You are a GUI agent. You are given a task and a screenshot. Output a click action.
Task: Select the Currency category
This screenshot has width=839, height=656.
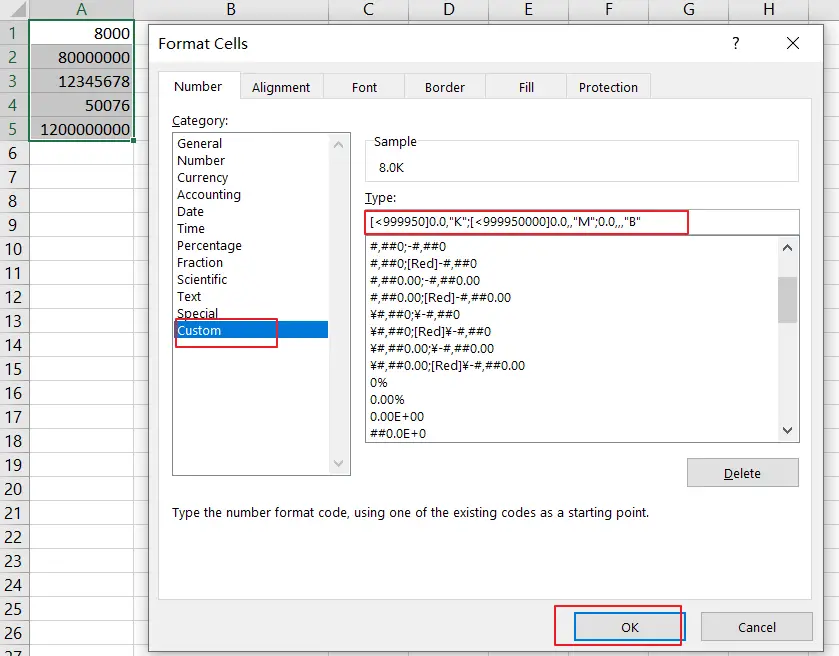click(x=202, y=177)
